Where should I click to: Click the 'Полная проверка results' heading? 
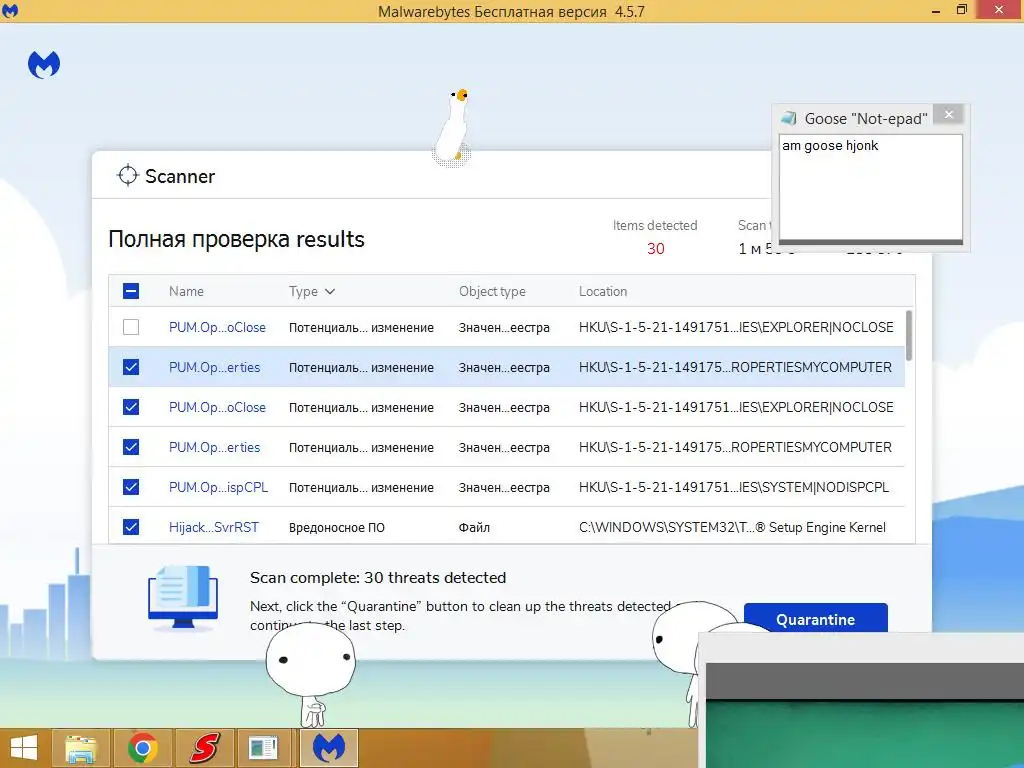(x=236, y=239)
